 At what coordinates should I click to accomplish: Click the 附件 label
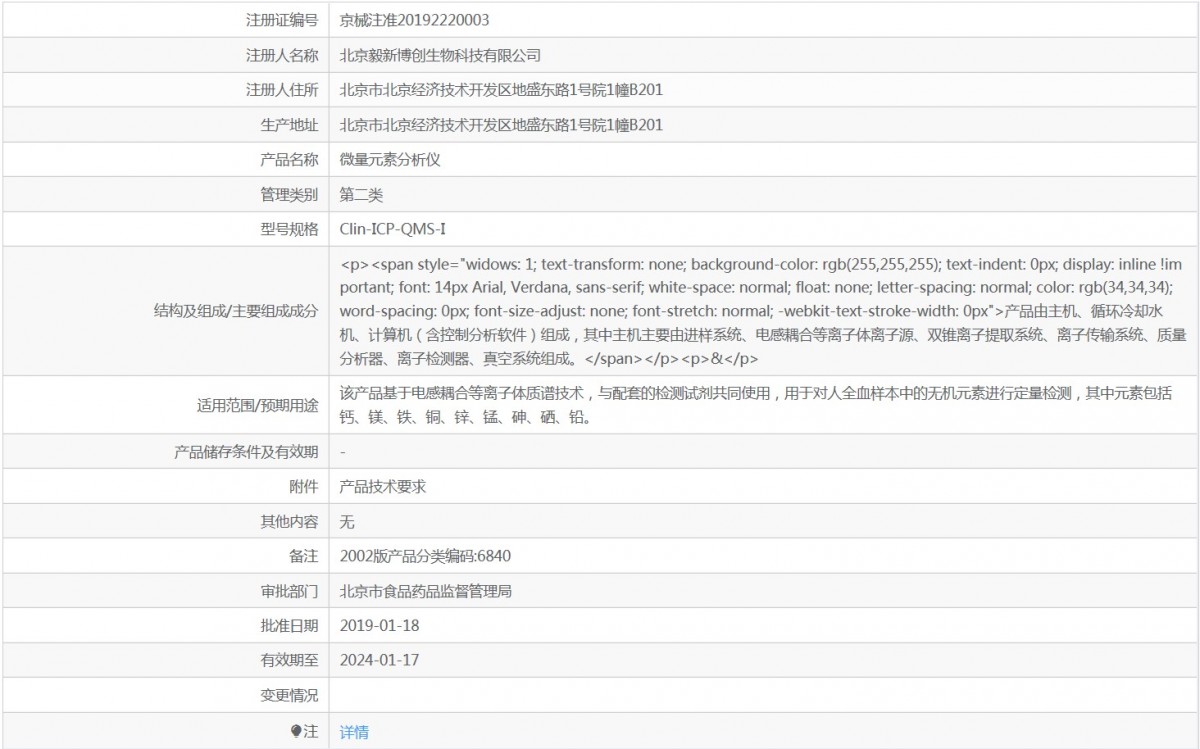(x=303, y=486)
